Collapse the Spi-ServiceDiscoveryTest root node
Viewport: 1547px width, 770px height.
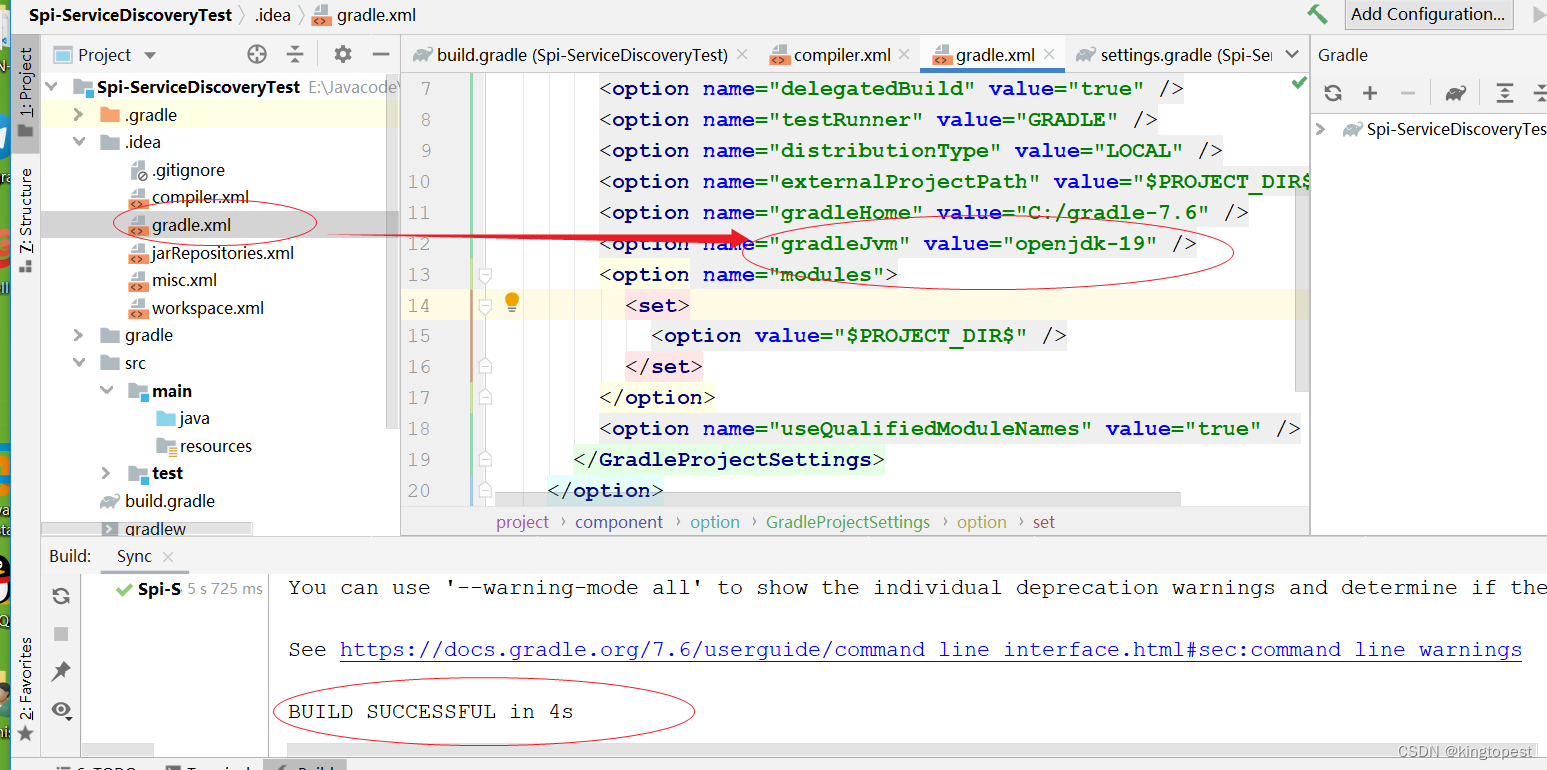coord(52,87)
